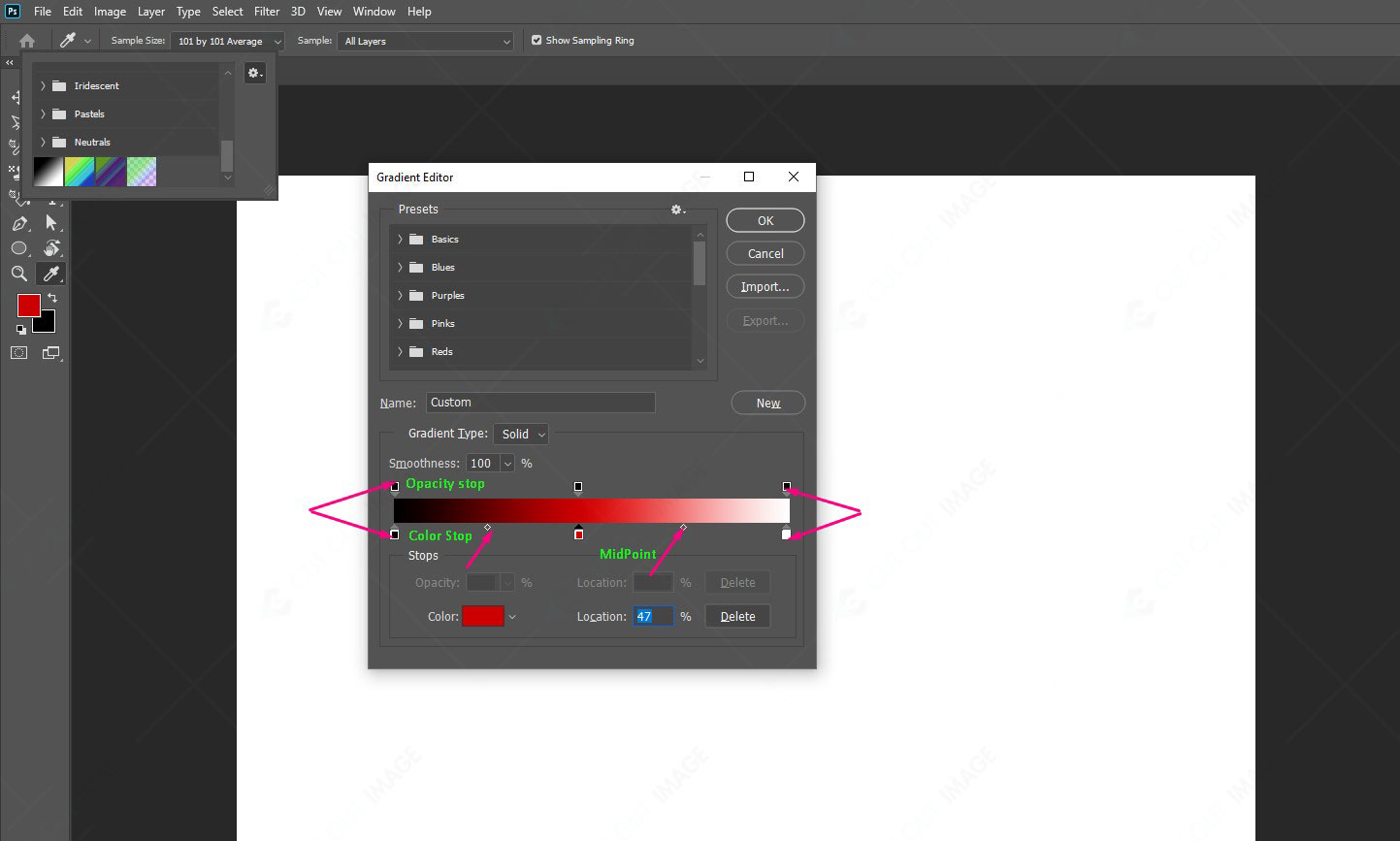The width and height of the screenshot is (1400, 841).
Task: Click the red Color swatch under Stops
Action: [483, 616]
